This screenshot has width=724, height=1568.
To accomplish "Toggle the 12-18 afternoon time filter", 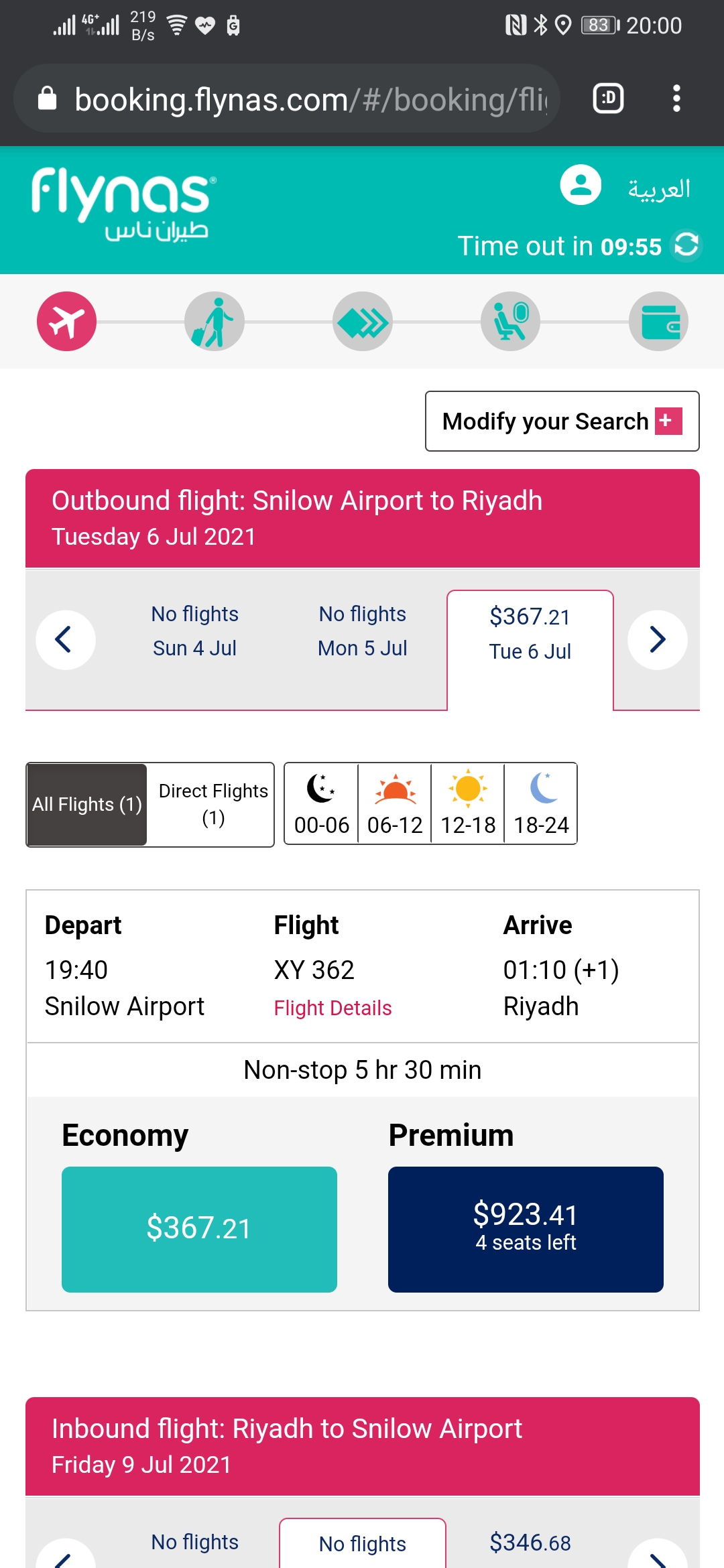I will [468, 803].
